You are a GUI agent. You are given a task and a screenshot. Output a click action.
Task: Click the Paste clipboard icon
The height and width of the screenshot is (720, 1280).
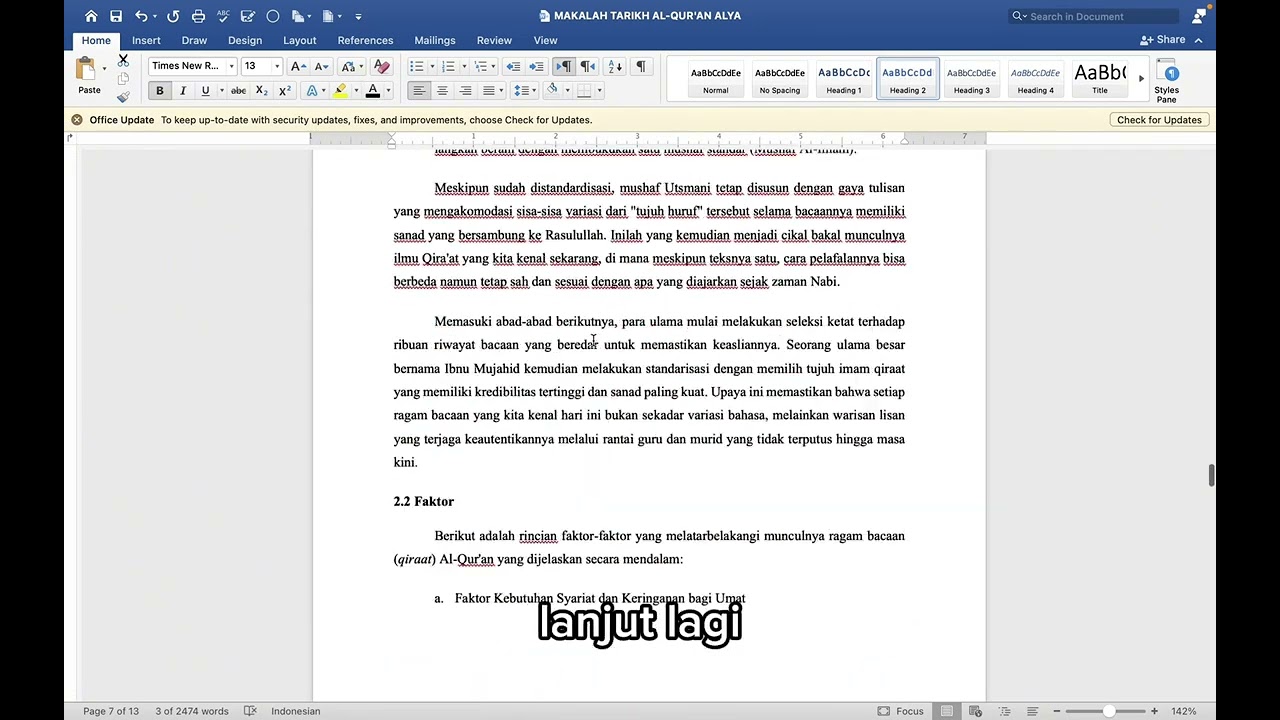click(x=87, y=69)
